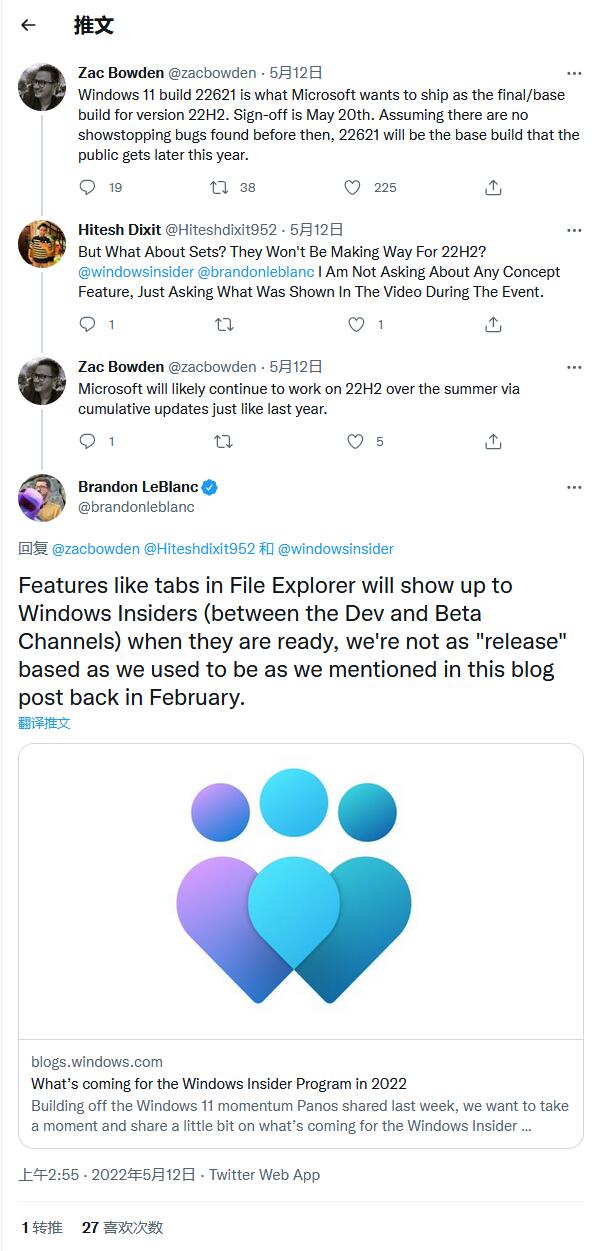View the 27 喜欢次数 likes list
Viewport: 600px width, 1251px height.
tap(122, 1227)
